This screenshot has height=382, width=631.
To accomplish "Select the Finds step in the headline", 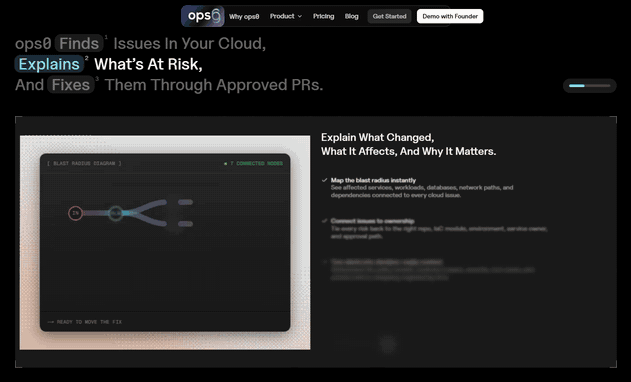I will pyautogui.click(x=79, y=43).
